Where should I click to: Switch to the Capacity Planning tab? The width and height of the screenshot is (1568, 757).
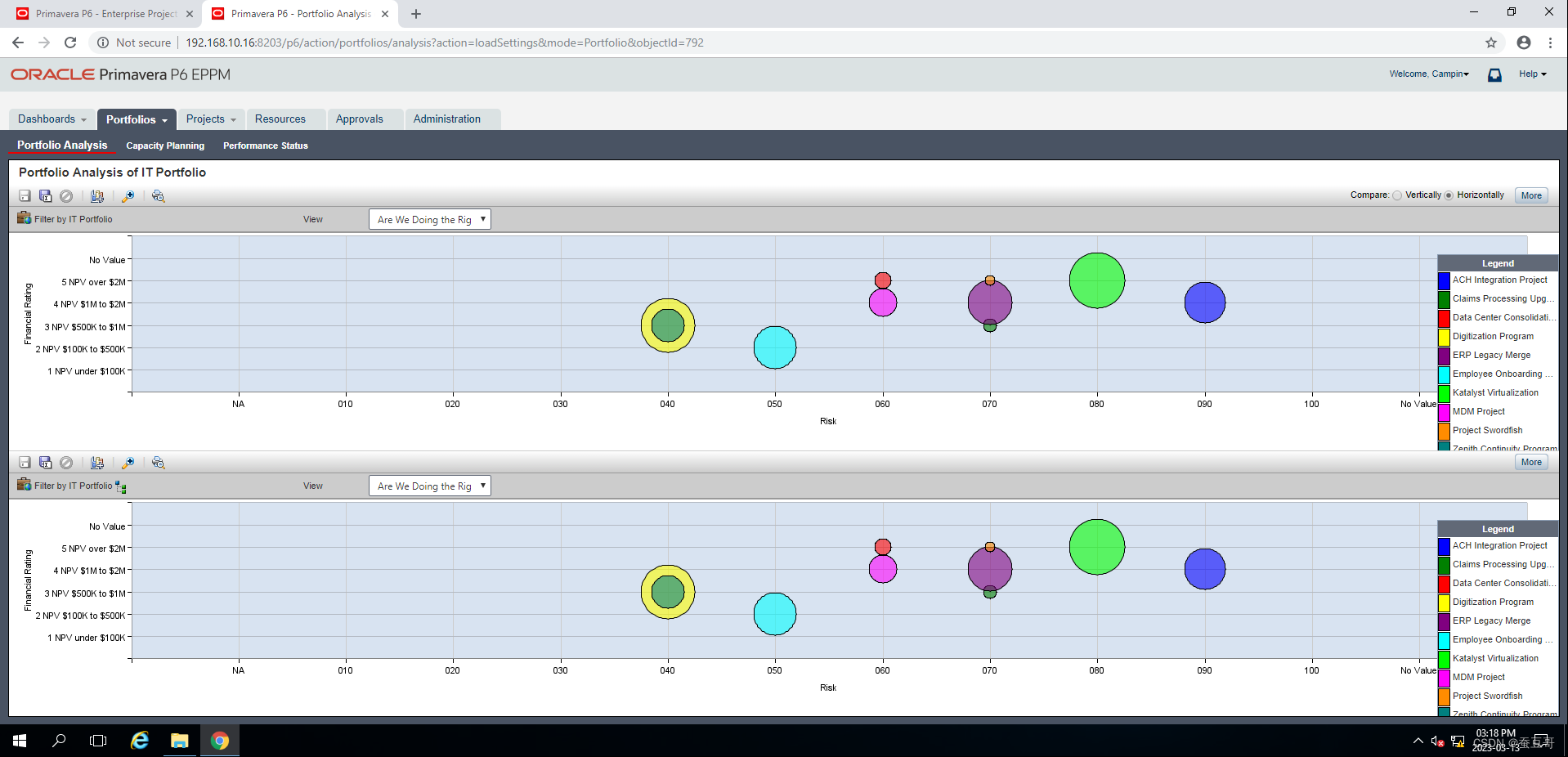[164, 146]
